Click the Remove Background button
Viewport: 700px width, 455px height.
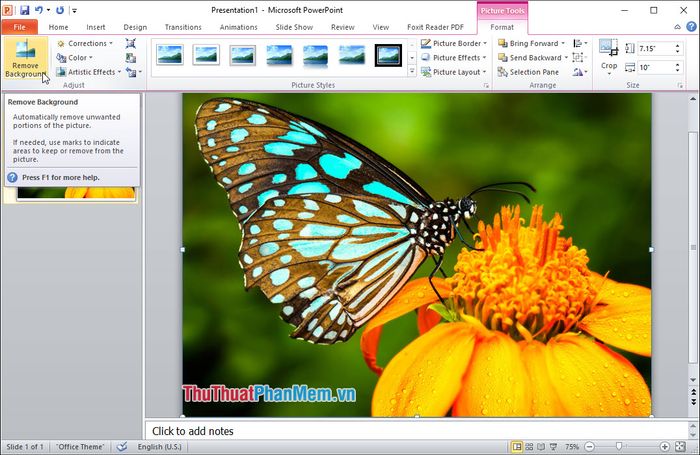[25, 58]
